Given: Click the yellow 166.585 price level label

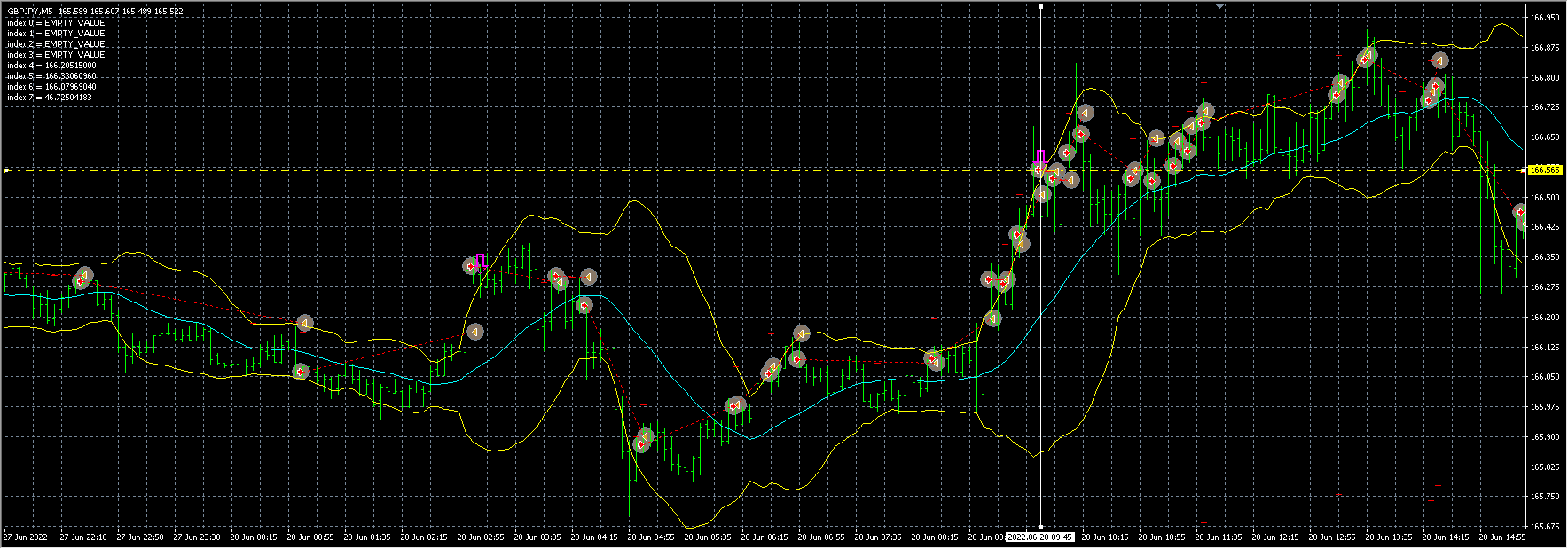Looking at the screenshot, I should tap(1545, 169).
